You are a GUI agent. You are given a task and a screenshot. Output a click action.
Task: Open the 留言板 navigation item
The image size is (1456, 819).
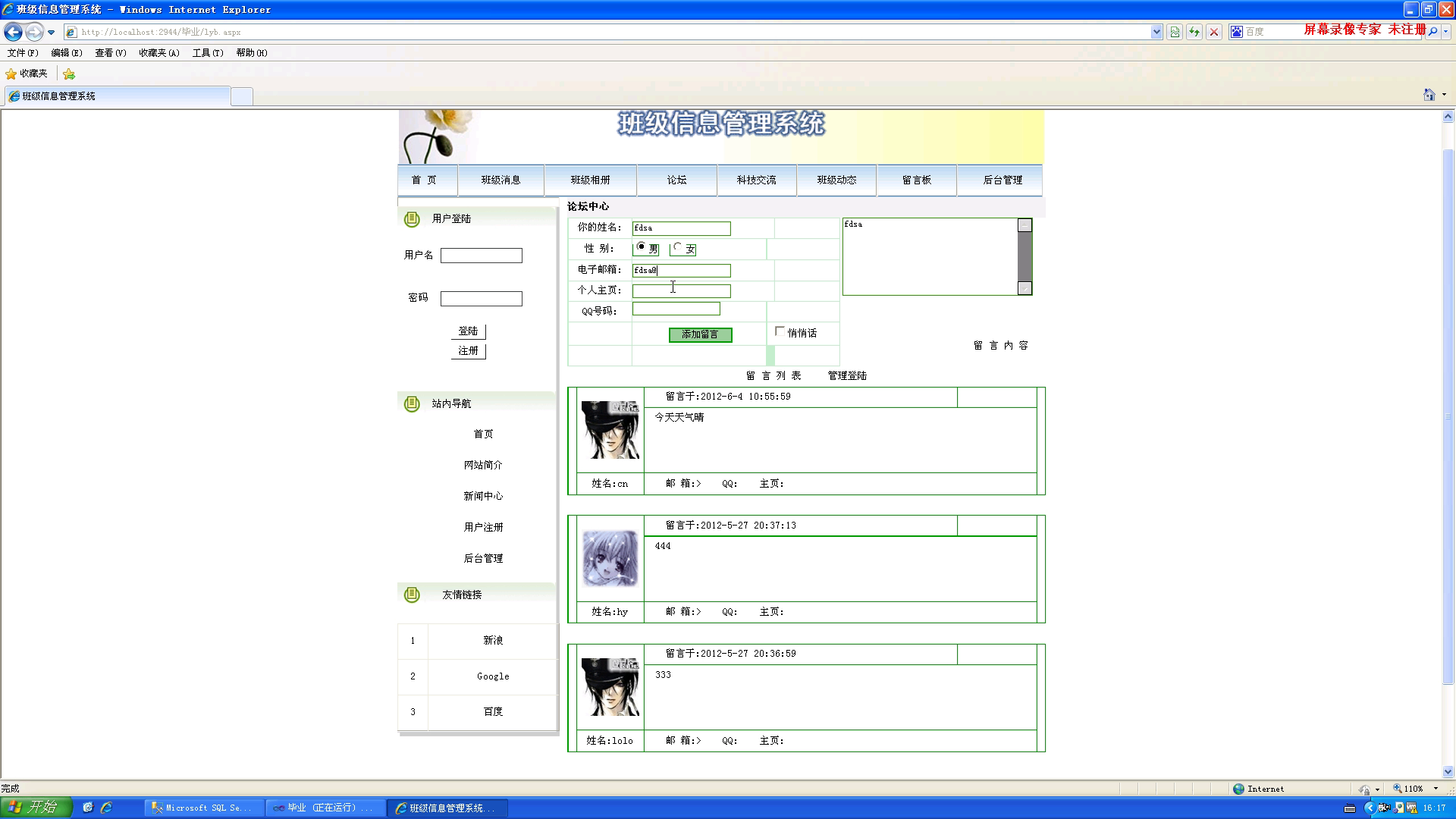(x=917, y=180)
